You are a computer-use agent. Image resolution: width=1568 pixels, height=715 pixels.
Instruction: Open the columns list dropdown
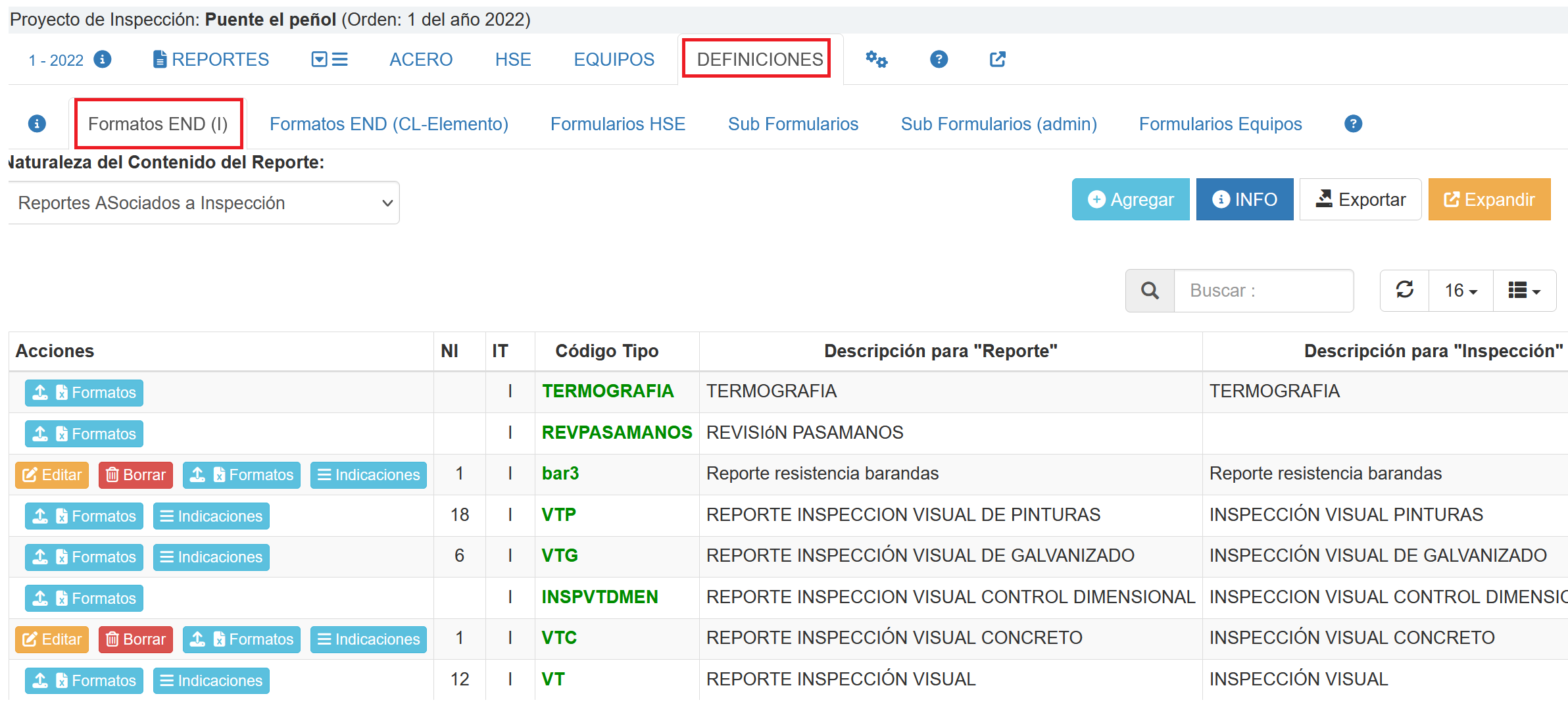[x=1524, y=290]
